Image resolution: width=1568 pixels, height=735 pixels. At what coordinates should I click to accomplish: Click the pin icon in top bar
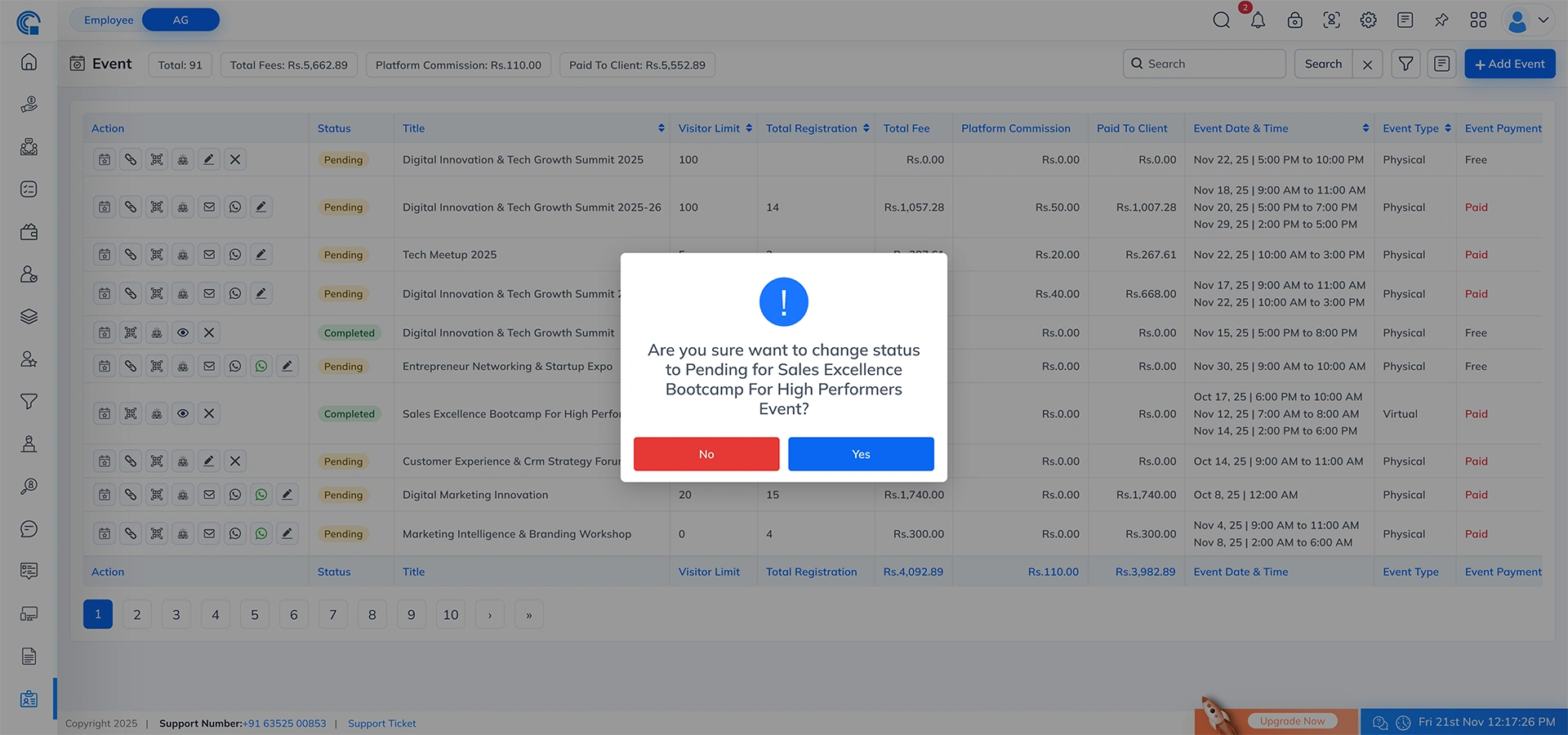point(1441,20)
